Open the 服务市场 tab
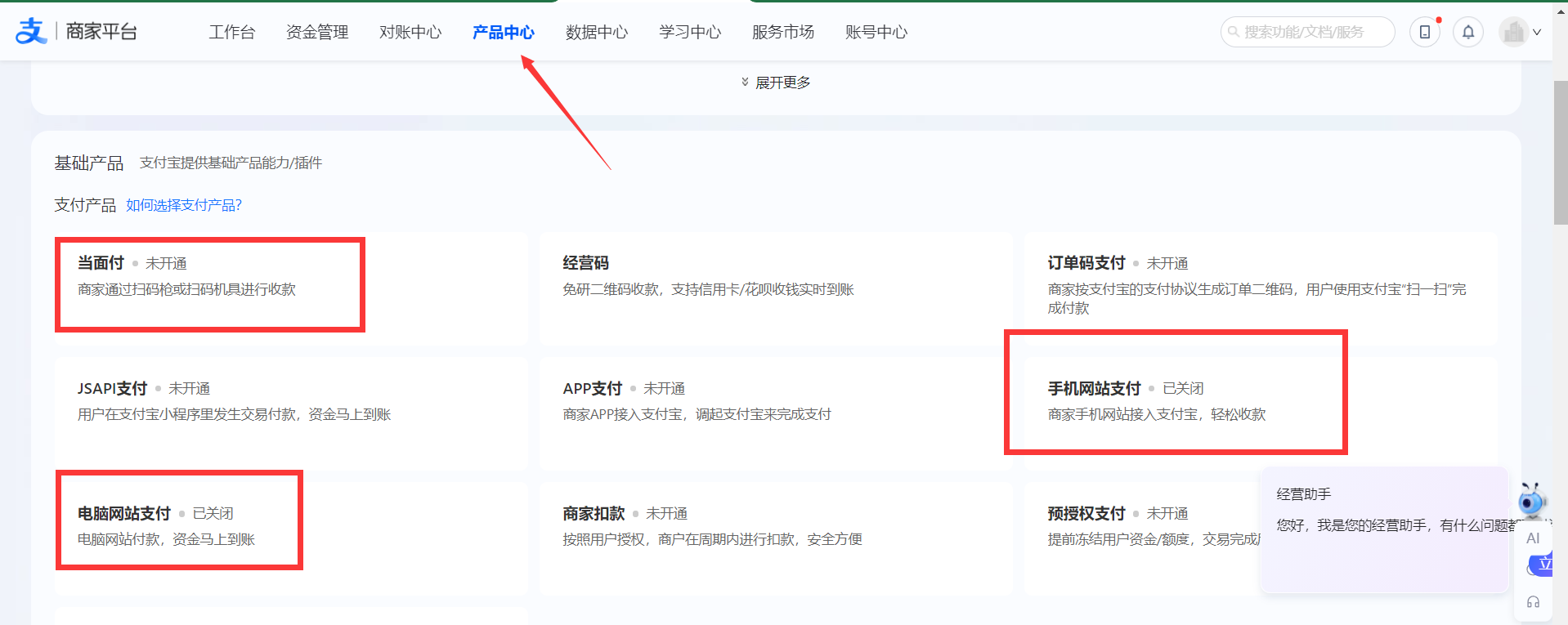1568x625 pixels. pyautogui.click(x=783, y=32)
